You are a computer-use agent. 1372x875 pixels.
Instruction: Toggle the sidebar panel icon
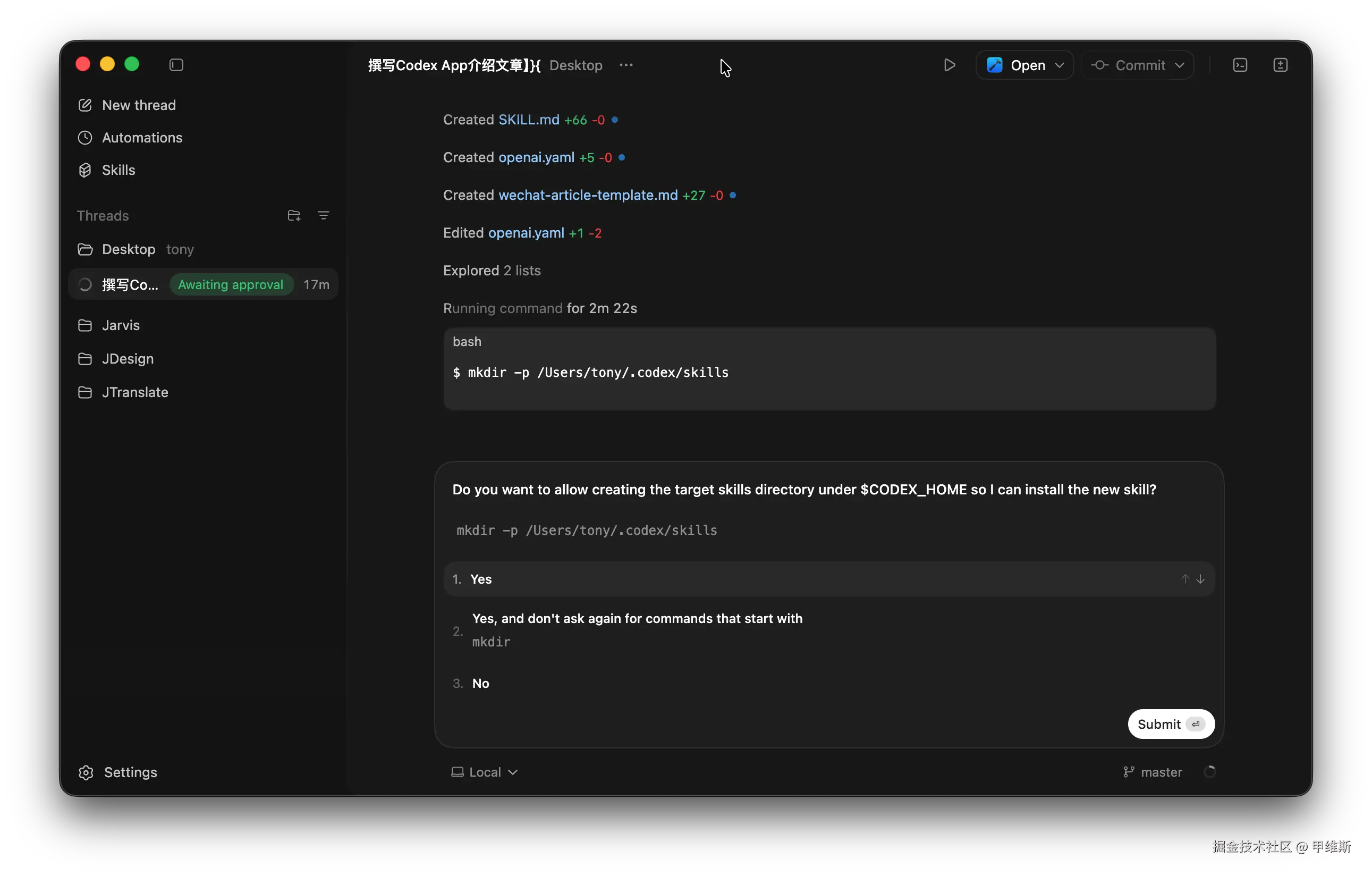176,65
